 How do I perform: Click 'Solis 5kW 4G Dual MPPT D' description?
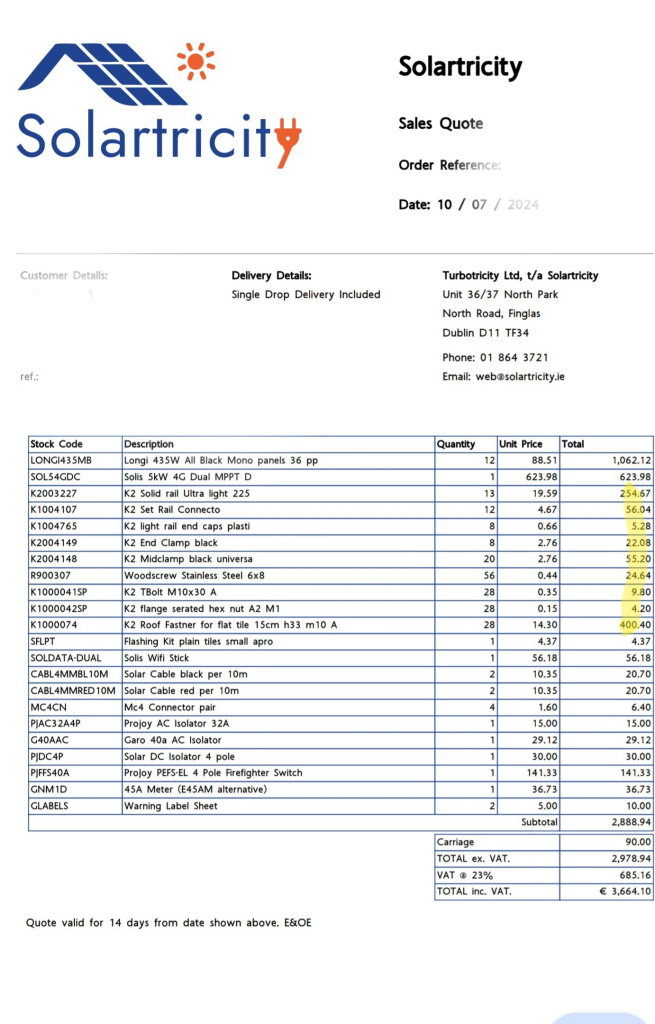[187, 477]
